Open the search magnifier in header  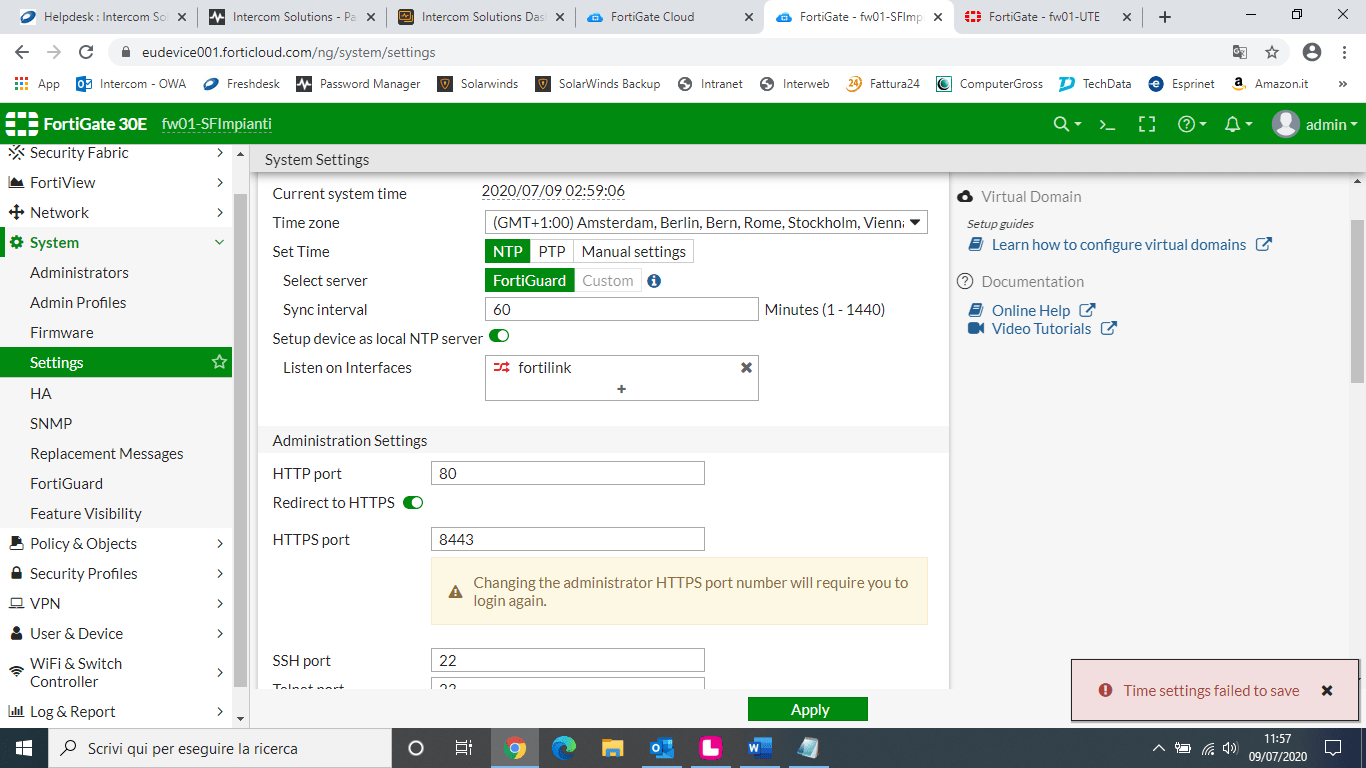pyautogui.click(x=1062, y=124)
